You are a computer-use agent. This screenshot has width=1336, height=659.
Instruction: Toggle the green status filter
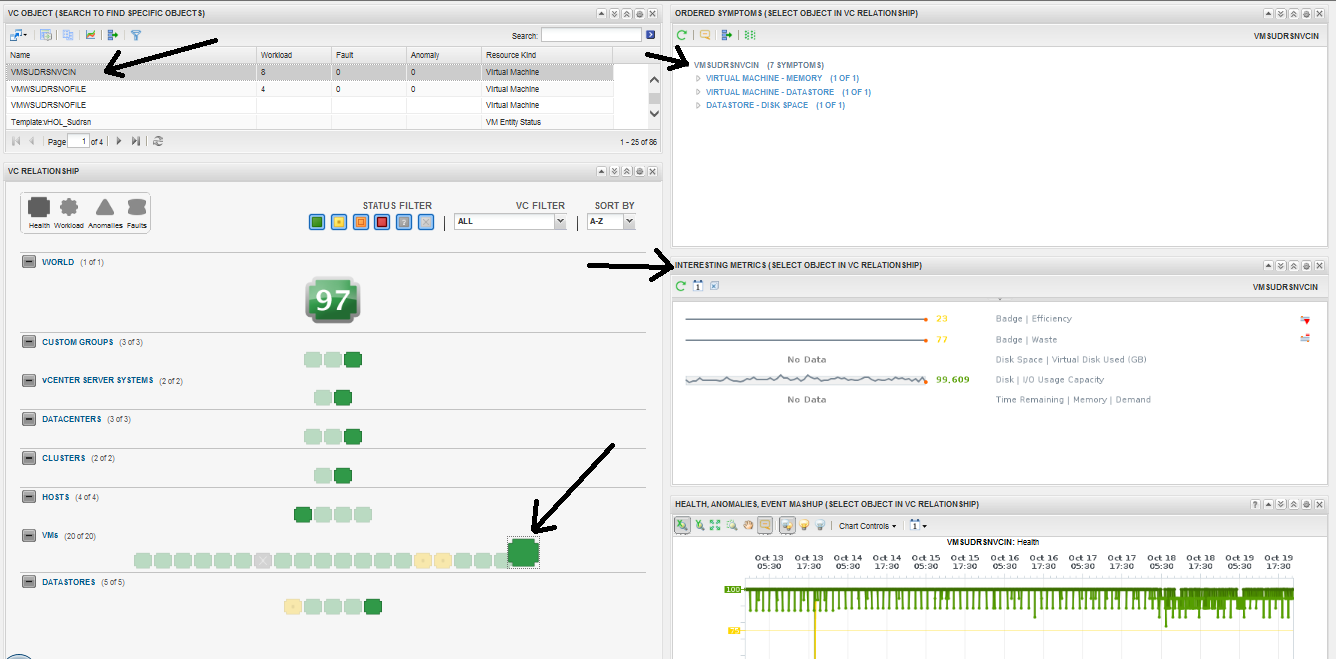pos(317,222)
